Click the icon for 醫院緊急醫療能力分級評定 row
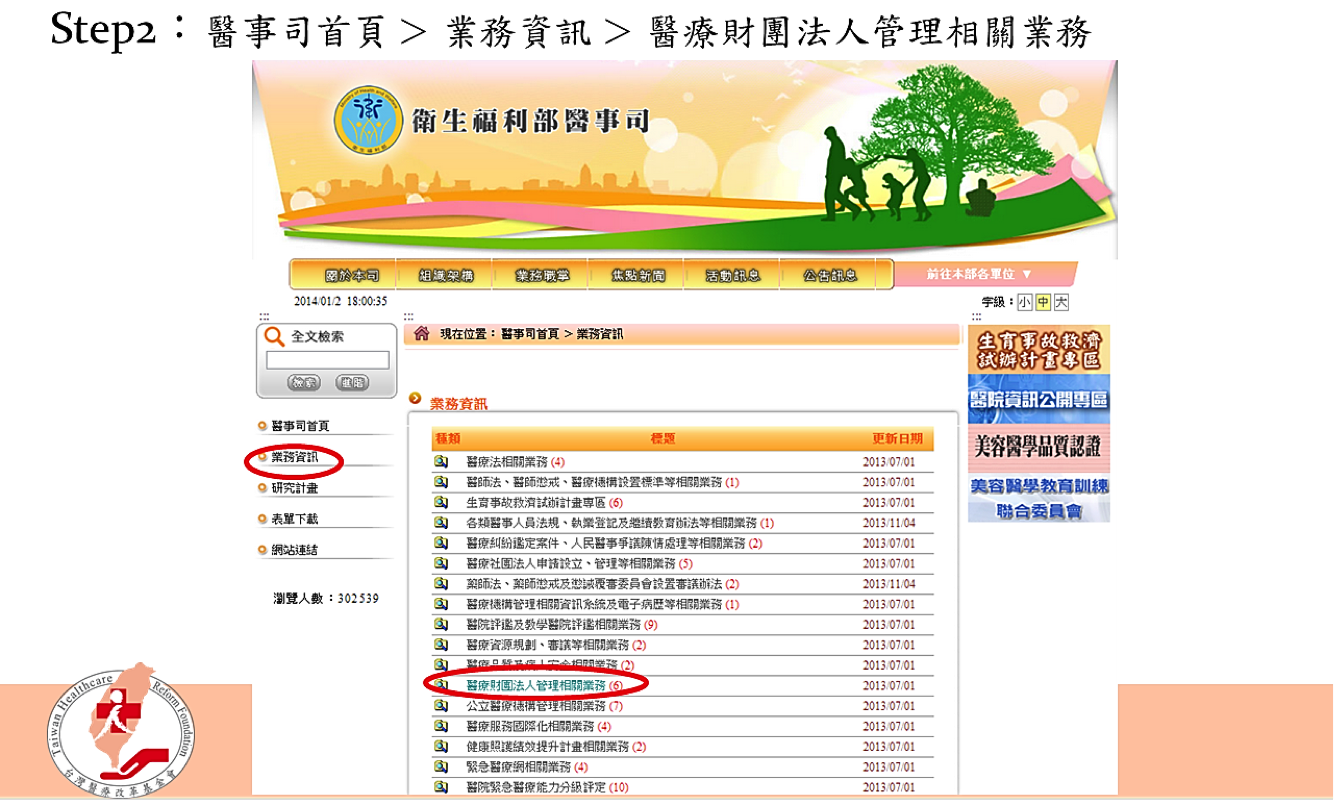The height and width of the screenshot is (800, 1334). pyautogui.click(x=441, y=787)
